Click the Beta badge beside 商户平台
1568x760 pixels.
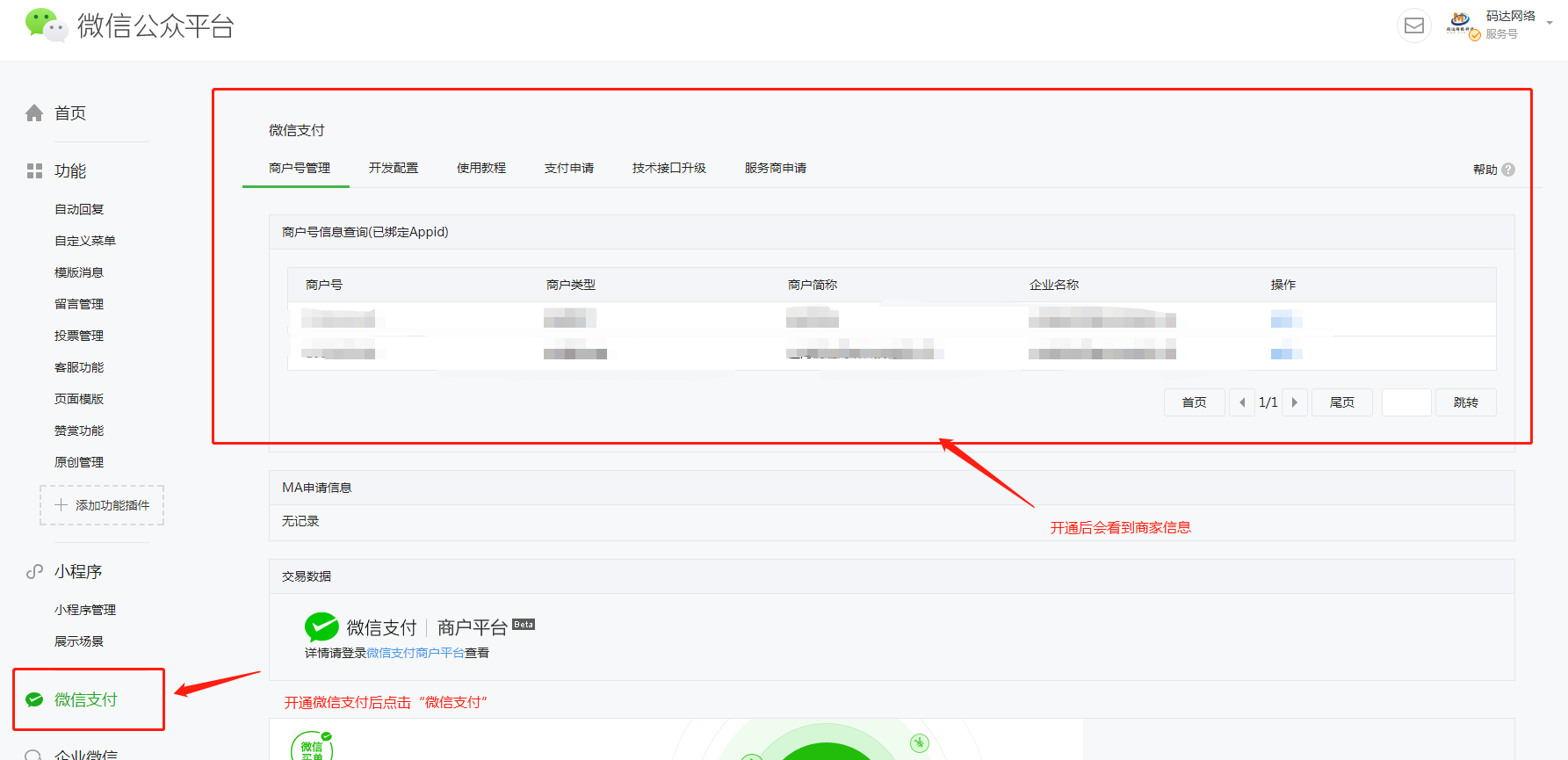(524, 625)
